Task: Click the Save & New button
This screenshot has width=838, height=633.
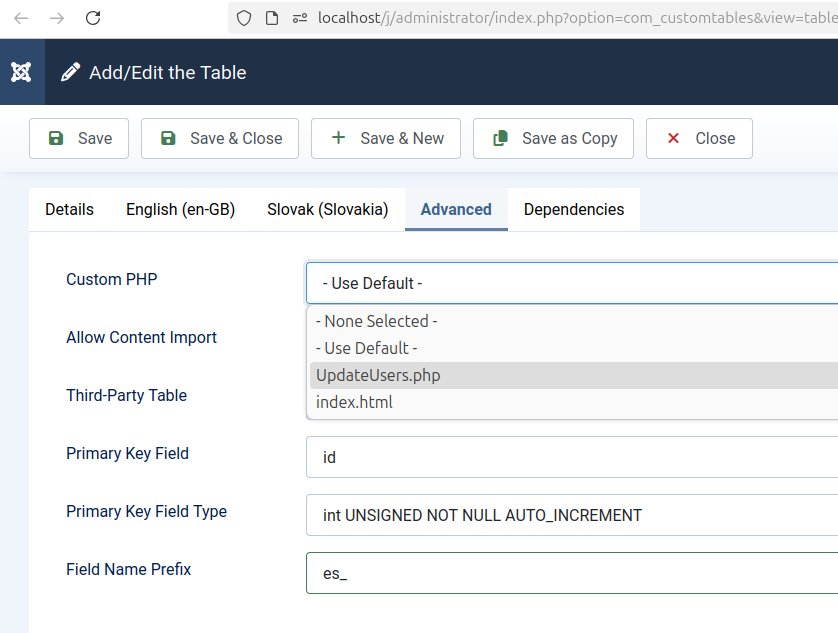Action: [386, 138]
